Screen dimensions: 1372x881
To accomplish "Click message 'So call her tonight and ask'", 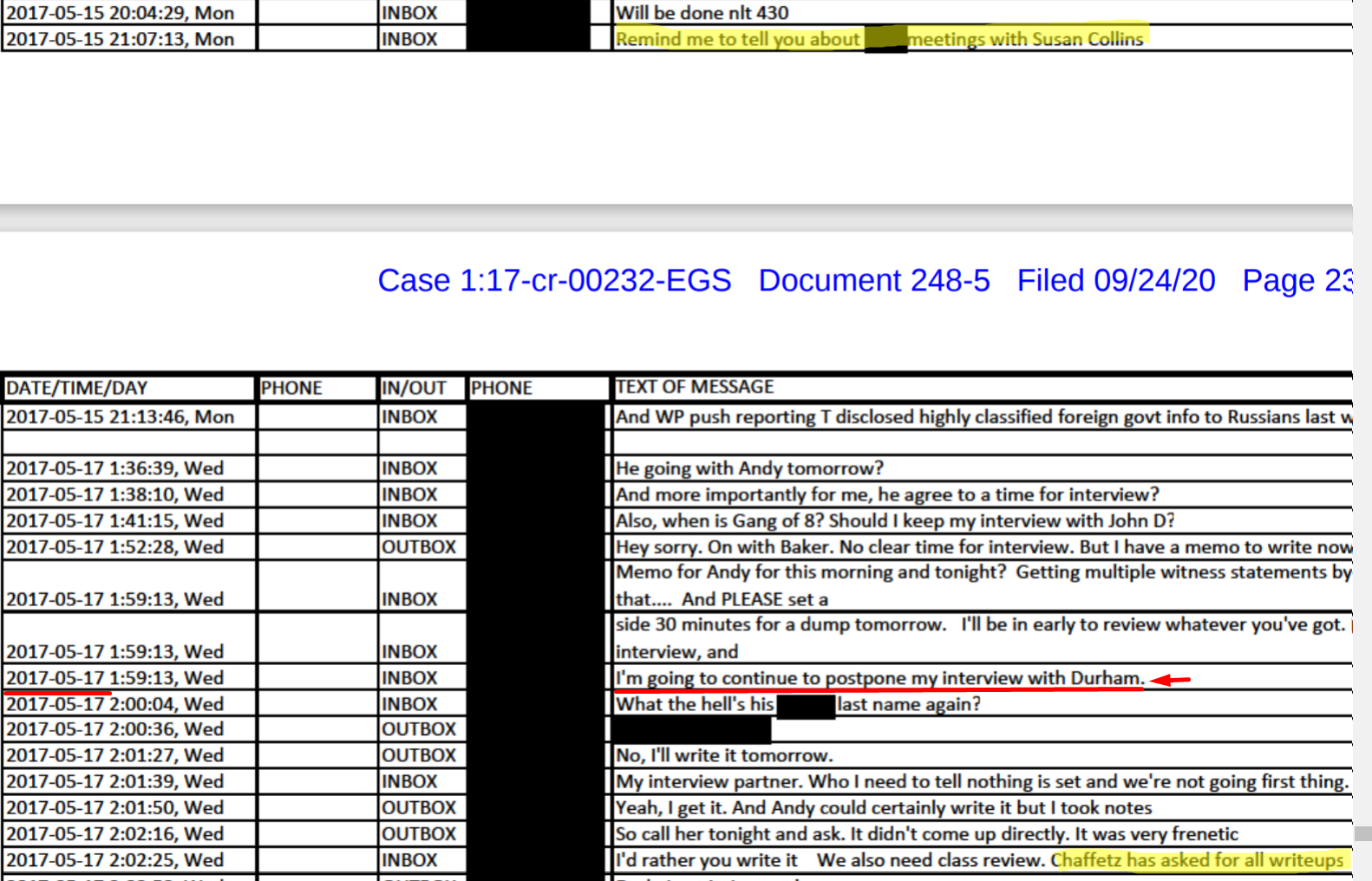I will point(927,833).
